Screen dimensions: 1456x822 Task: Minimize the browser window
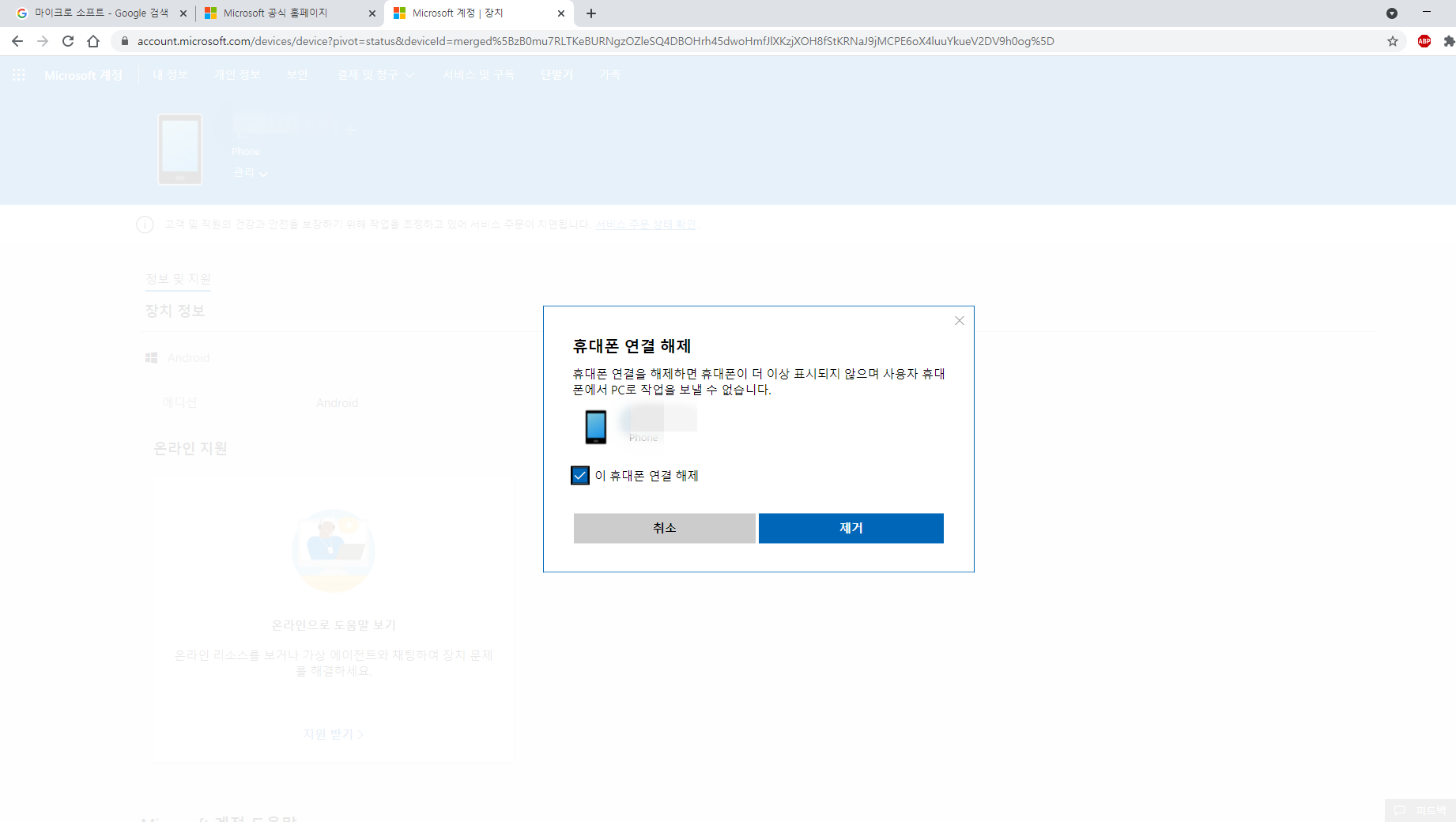[x=1427, y=12]
